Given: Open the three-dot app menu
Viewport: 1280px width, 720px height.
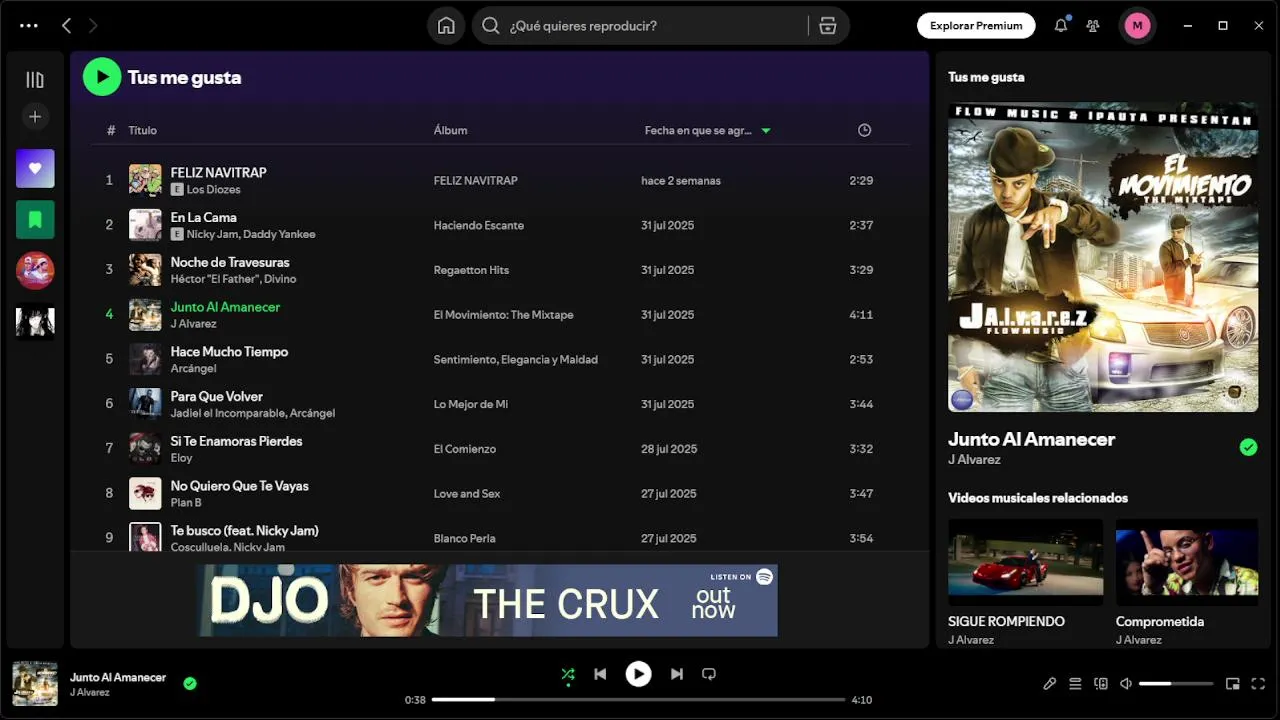Looking at the screenshot, I should 29,26.
